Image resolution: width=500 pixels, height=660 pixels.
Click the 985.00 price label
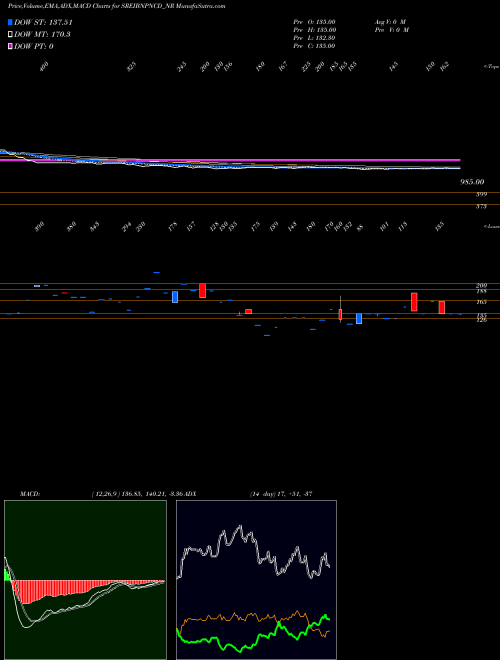pyautogui.click(x=472, y=182)
